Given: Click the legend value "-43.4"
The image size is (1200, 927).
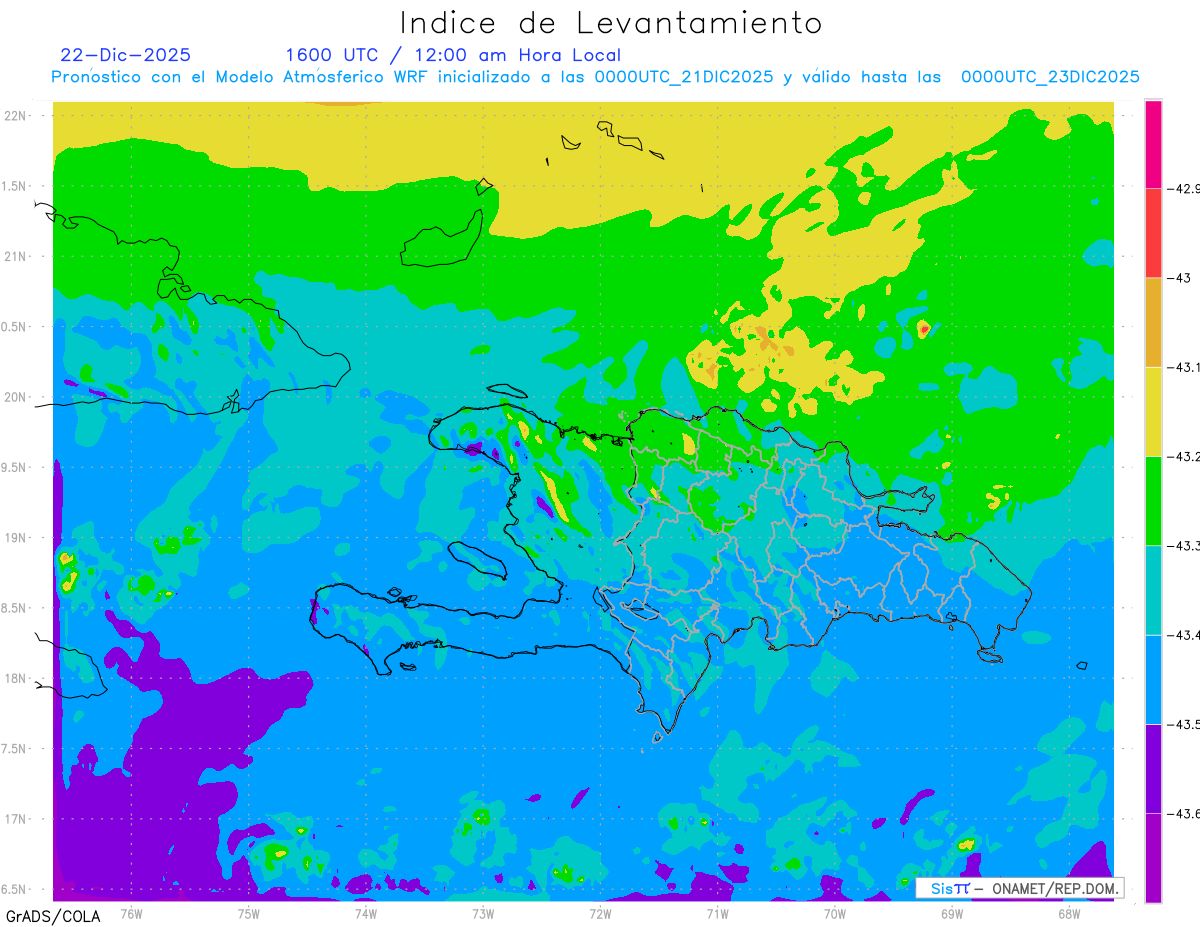Looking at the screenshot, I should [1184, 635].
